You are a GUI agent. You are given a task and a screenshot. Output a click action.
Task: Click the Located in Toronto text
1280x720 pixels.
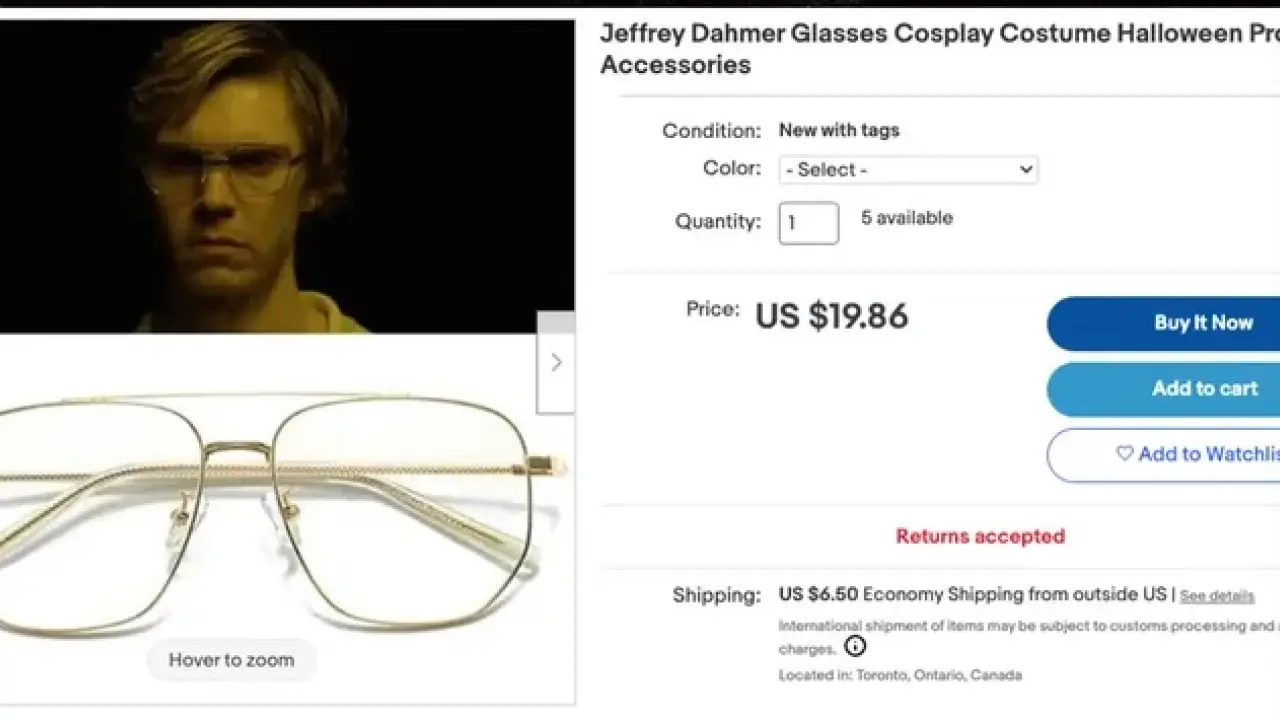pos(900,675)
